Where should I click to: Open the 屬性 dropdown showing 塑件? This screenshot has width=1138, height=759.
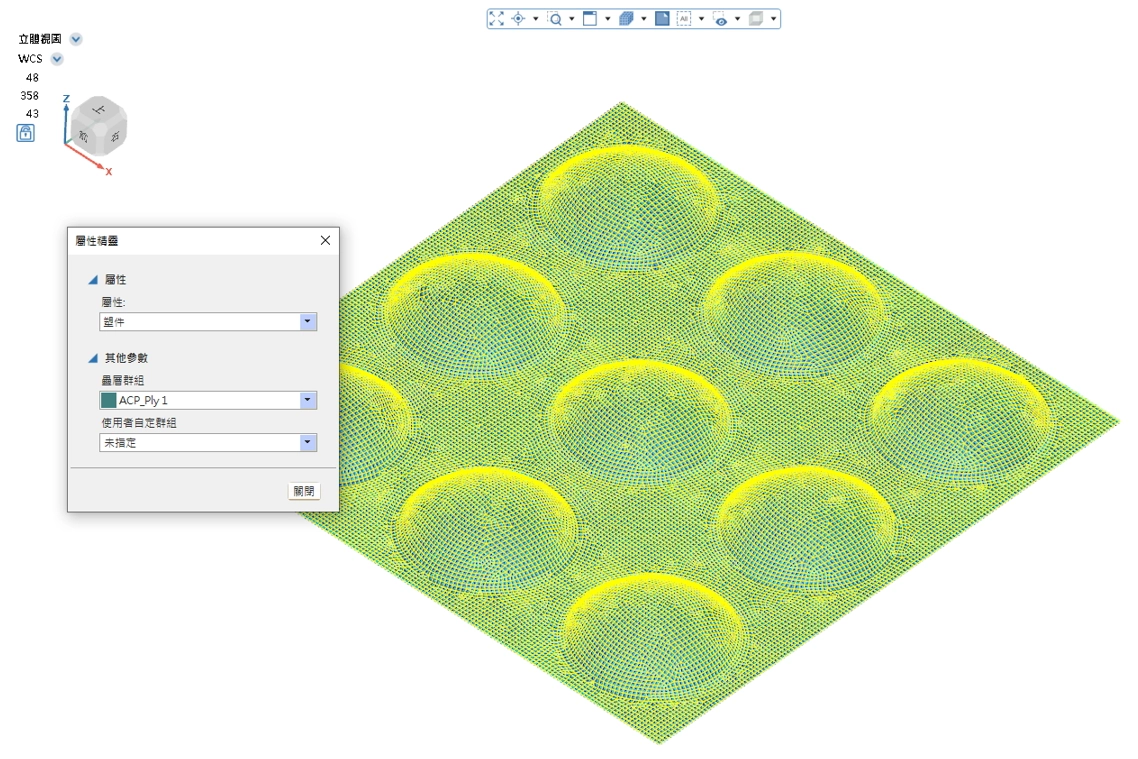[x=308, y=322]
